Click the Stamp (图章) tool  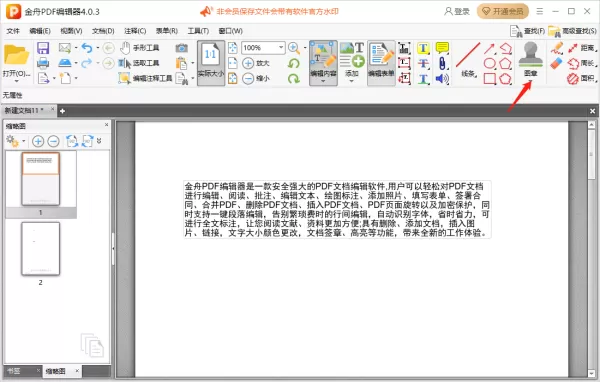point(531,59)
